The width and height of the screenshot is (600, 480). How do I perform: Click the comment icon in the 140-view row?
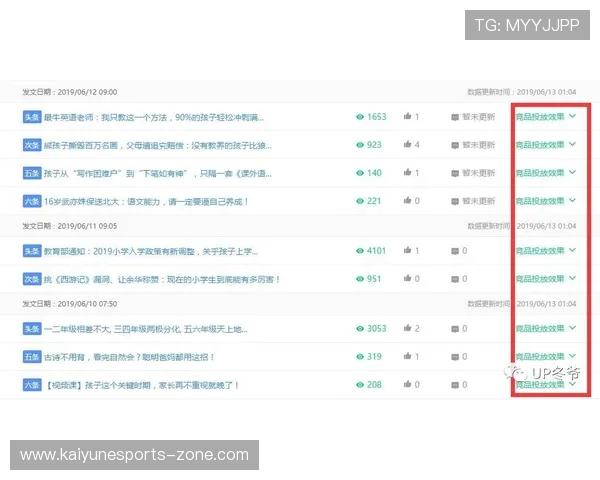pos(455,174)
